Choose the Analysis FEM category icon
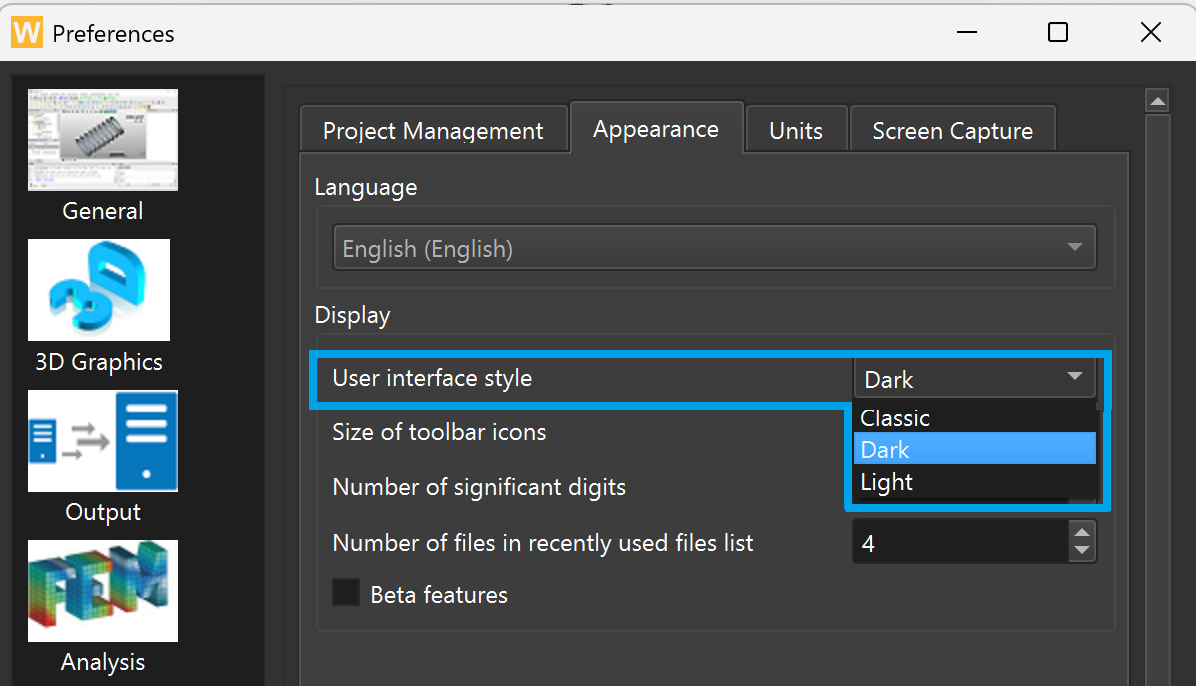This screenshot has width=1196, height=686. tap(103, 591)
